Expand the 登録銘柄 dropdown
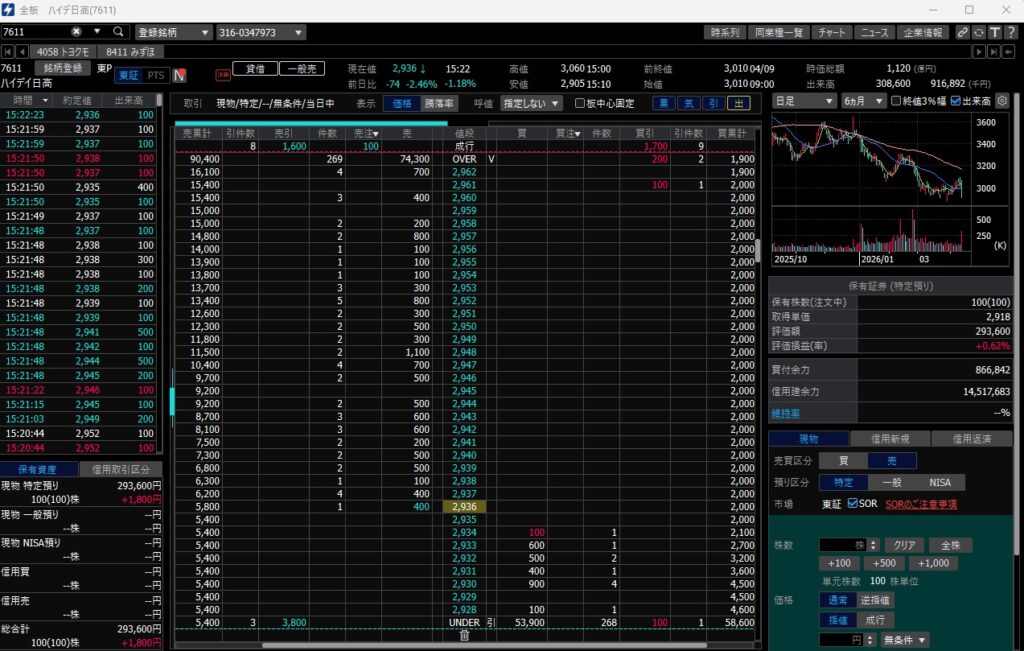 (173, 32)
